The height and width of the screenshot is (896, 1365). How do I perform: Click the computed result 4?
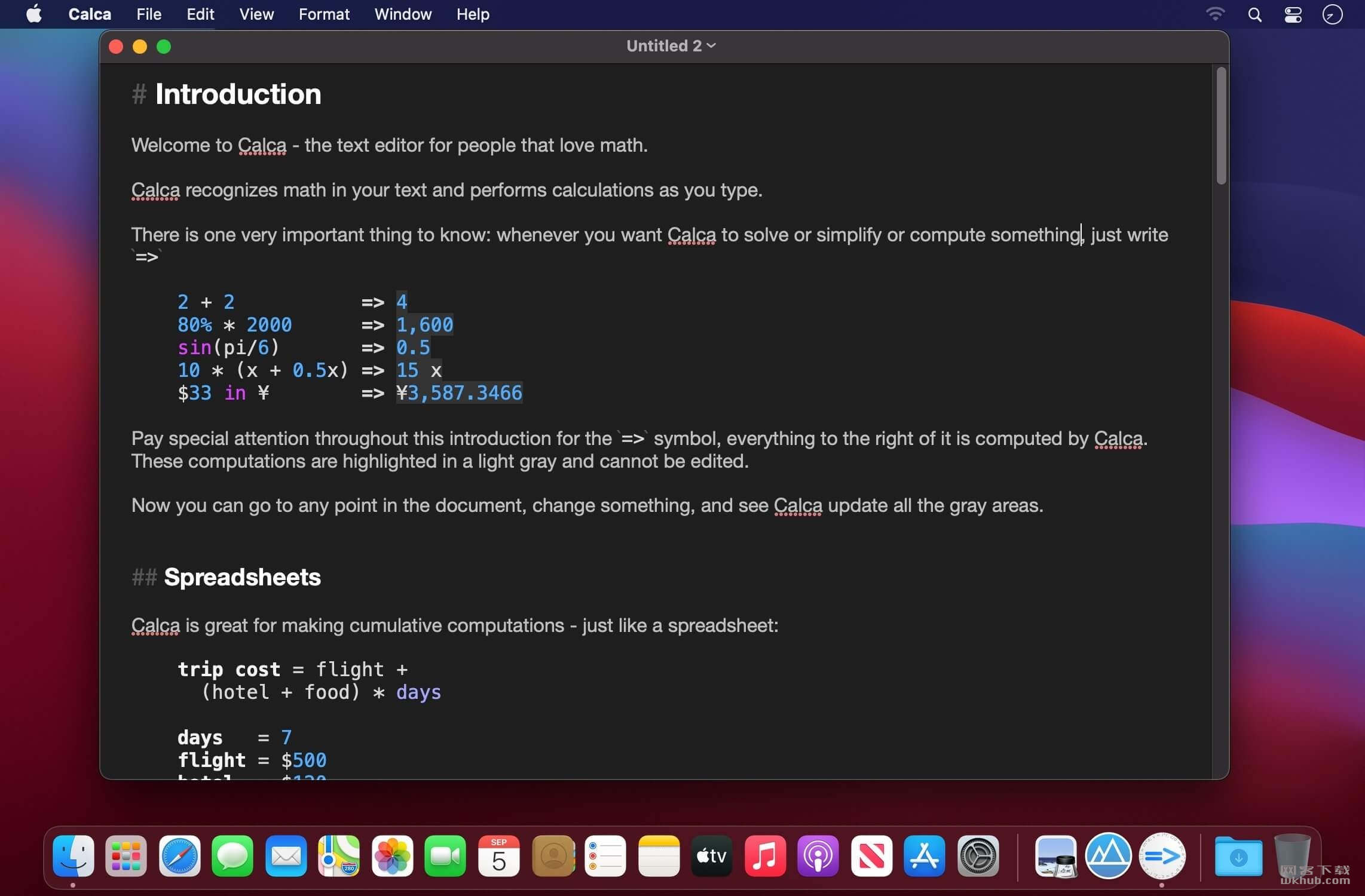click(x=402, y=302)
